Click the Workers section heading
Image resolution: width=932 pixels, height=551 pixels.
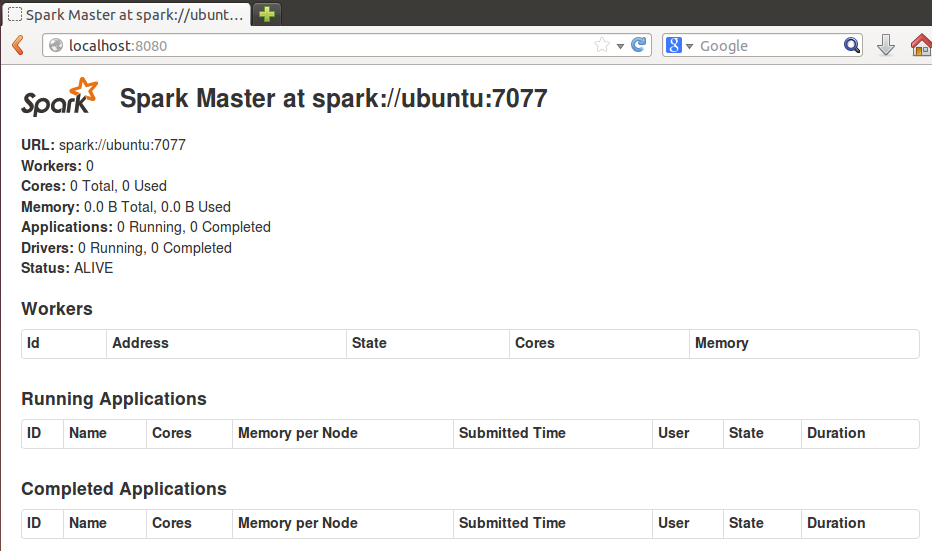pos(57,309)
